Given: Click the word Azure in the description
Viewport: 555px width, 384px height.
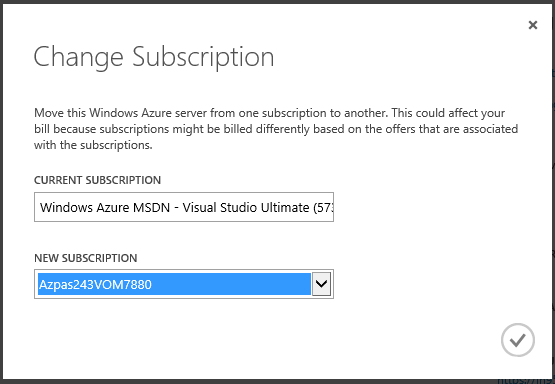Looking at the screenshot, I should point(156,113).
